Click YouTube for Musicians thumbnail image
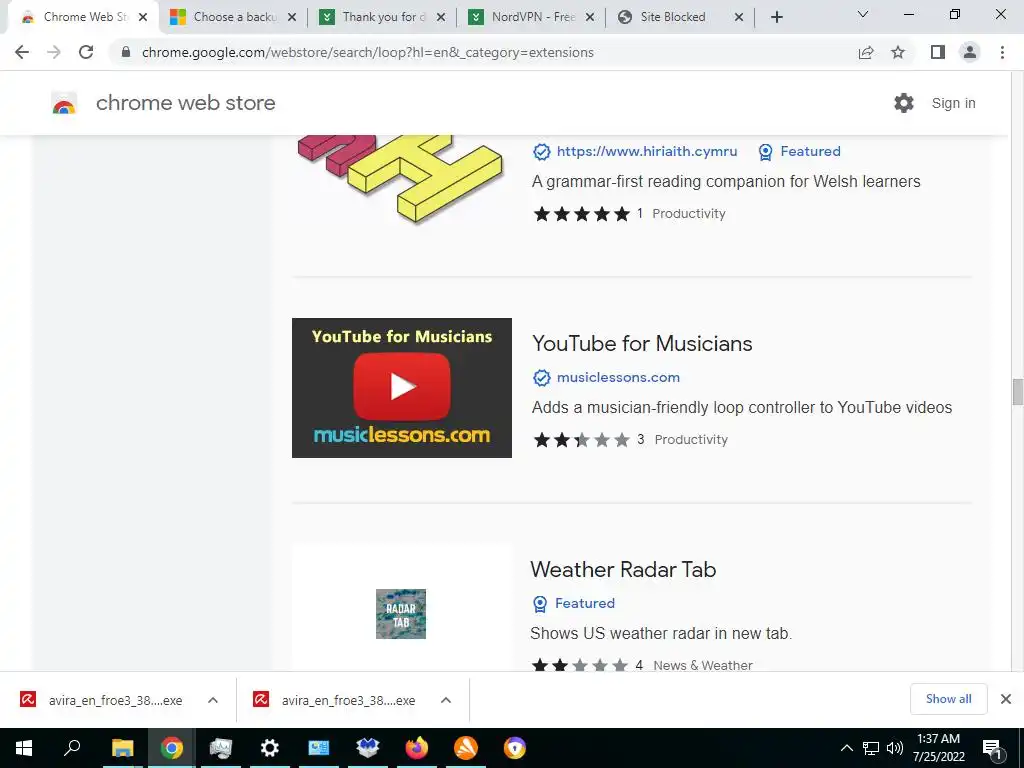This screenshot has height=768, width=1024. pyautogui.click(x=402, y=388)
